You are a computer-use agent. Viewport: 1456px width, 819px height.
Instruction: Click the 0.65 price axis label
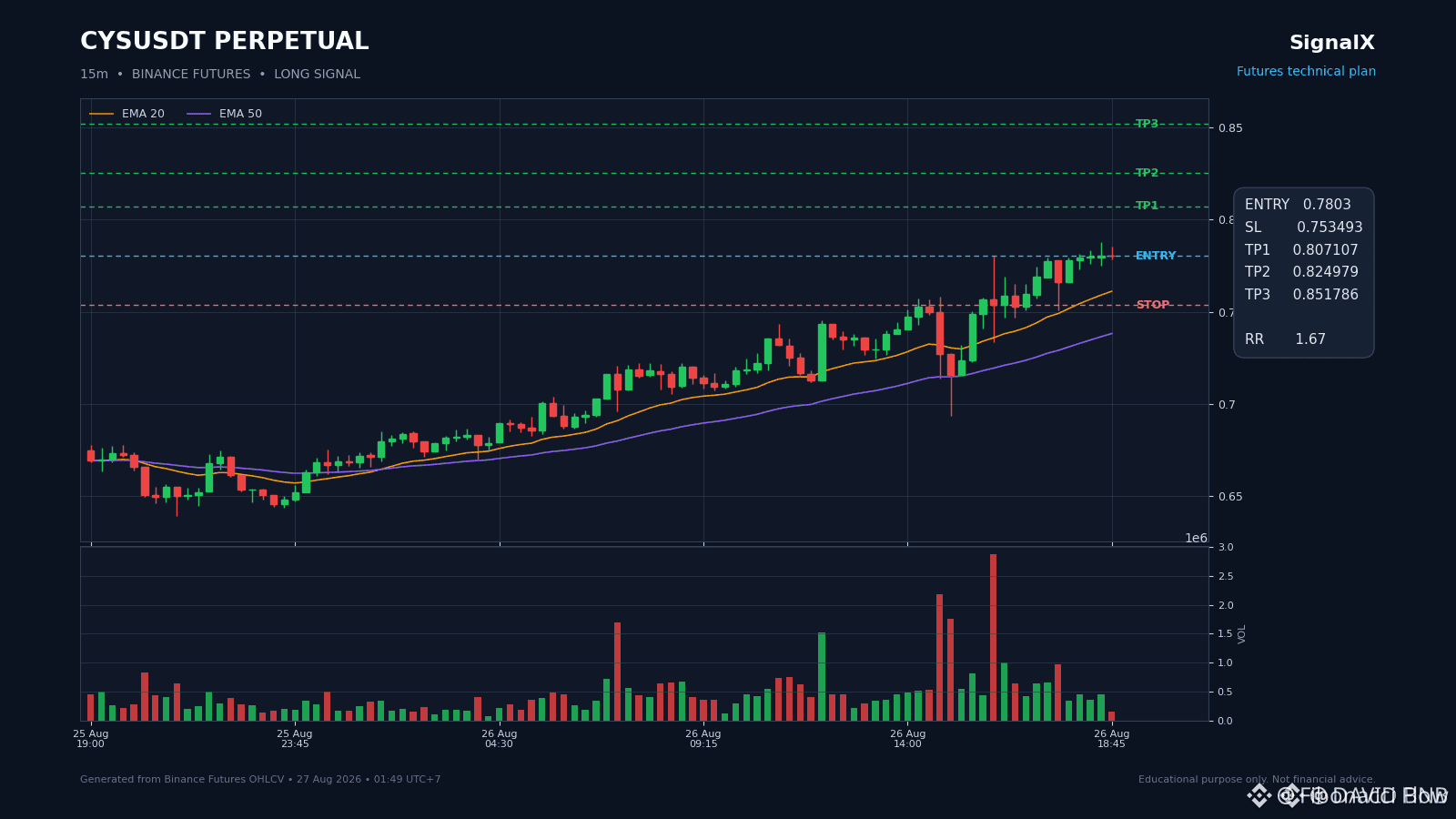1230,497
